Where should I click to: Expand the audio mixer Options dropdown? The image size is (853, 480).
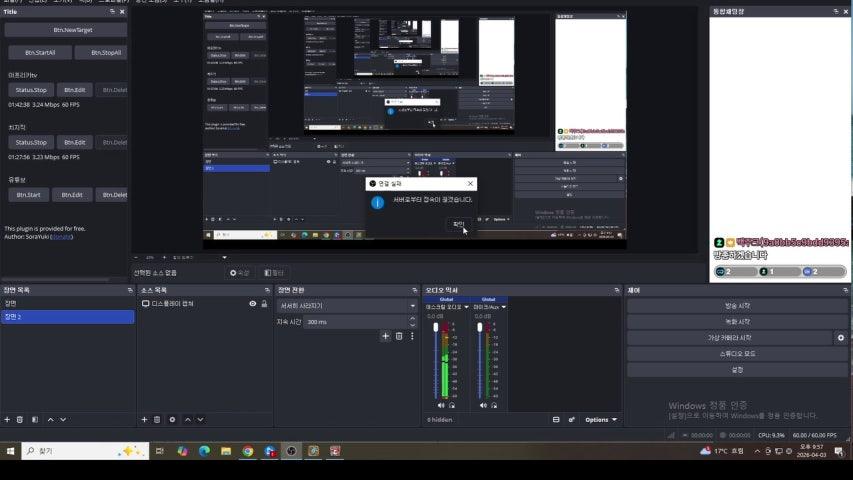click(x=601, y=420)
